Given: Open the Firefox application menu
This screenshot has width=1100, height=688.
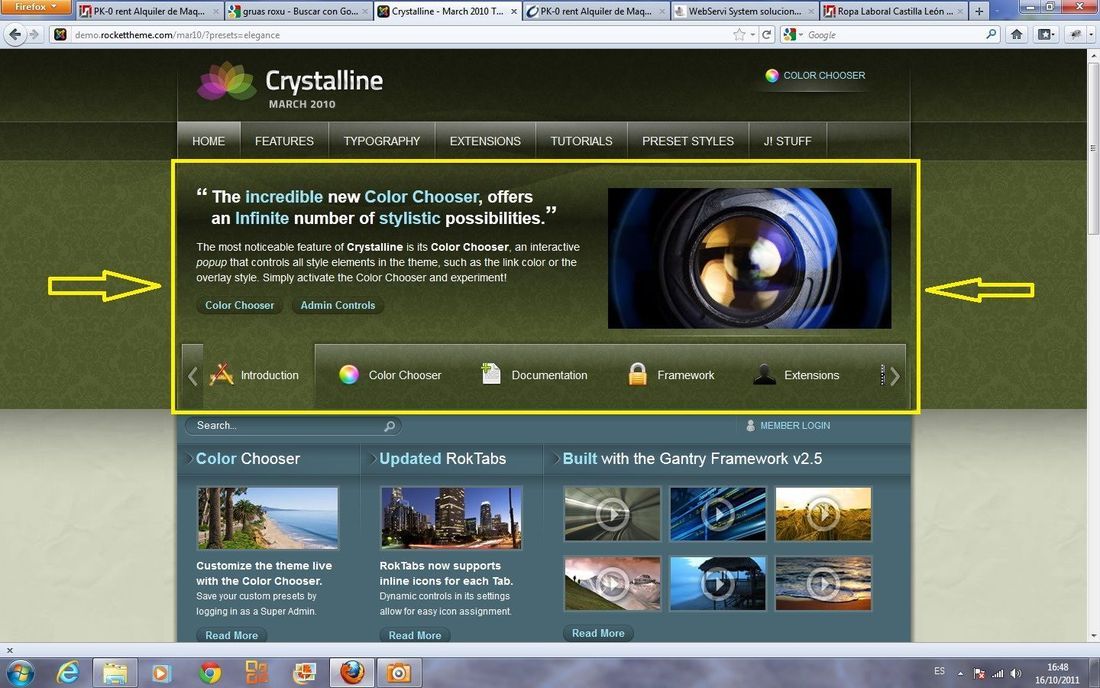Looking at the screenshot, I should click(x=35, y=7).
